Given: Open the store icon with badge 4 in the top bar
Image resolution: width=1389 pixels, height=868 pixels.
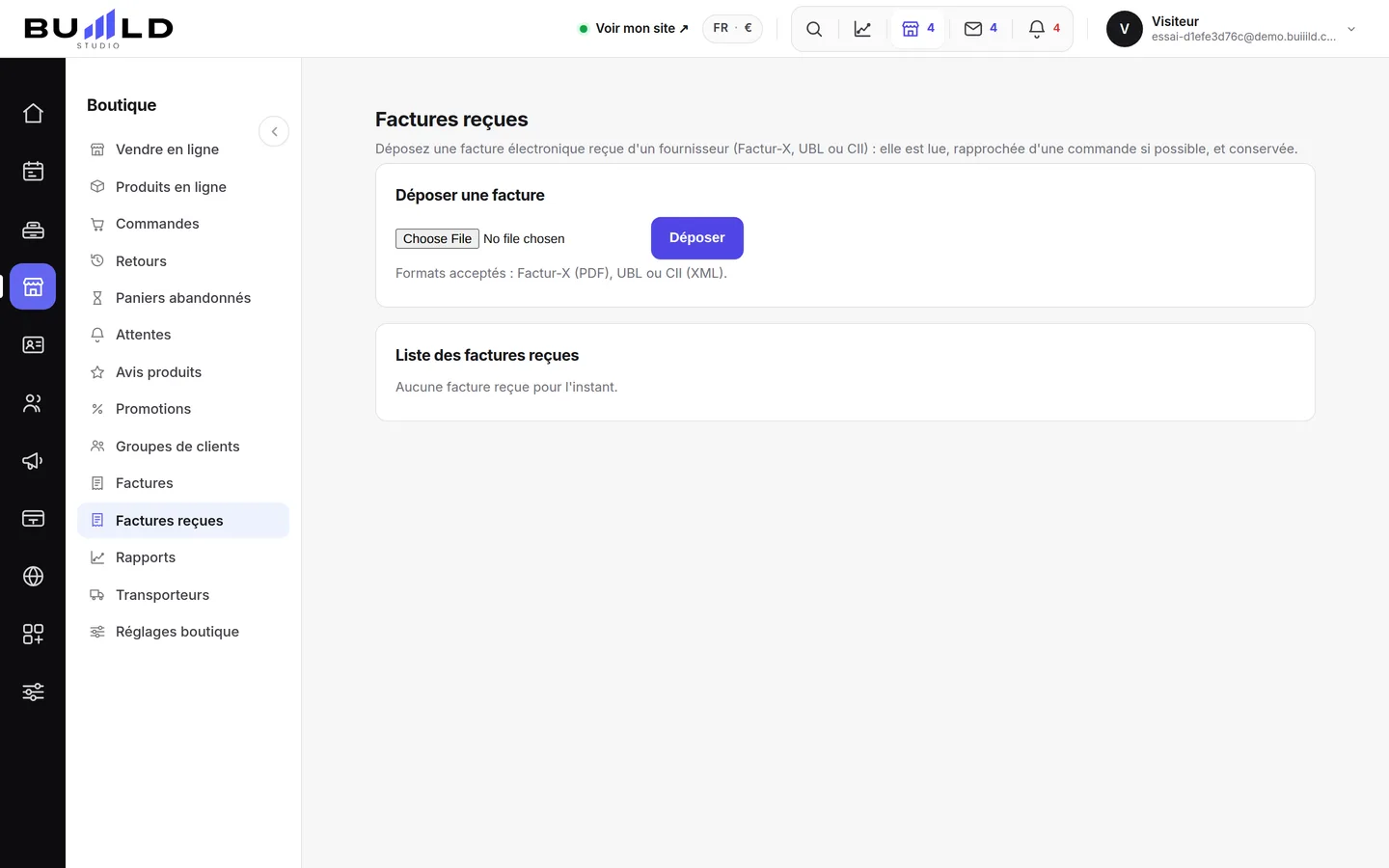Looking at the screenshot, I should click(x=918, y=29).
